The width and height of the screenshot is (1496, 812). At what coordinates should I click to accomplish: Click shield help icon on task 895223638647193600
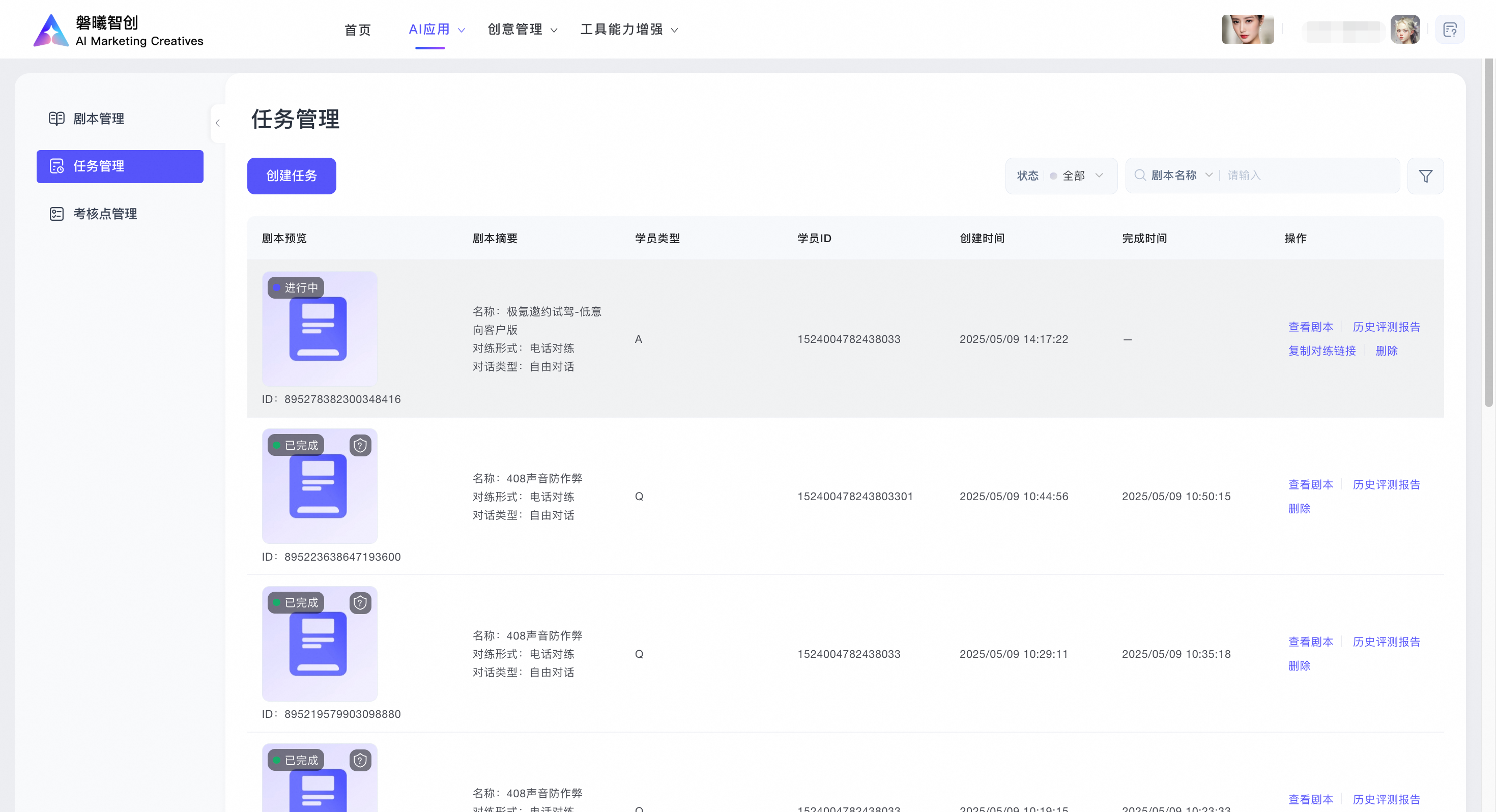pyautogui.click(x=360, y=446)
